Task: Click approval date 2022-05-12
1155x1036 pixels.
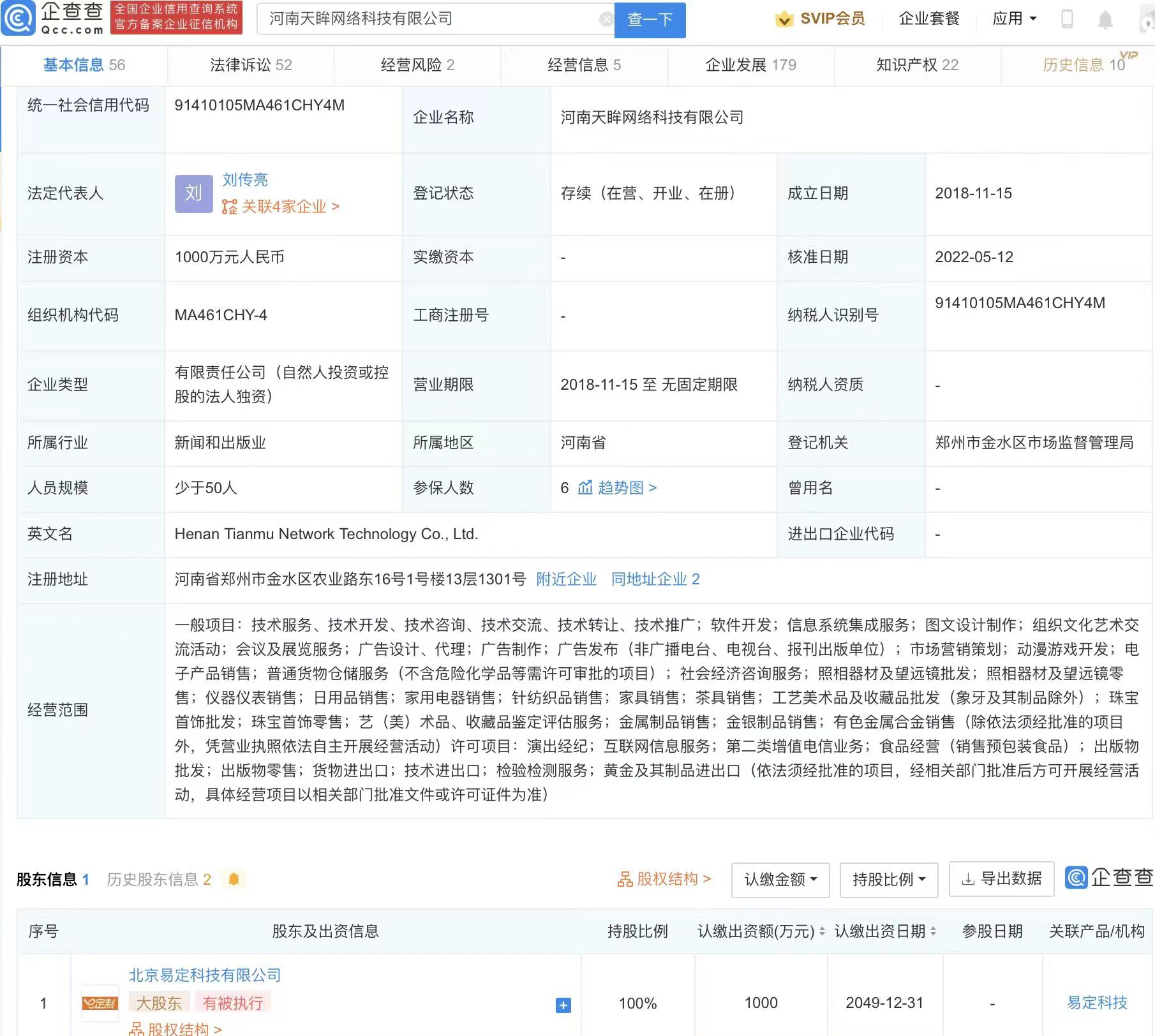Action: click(974, 257)
